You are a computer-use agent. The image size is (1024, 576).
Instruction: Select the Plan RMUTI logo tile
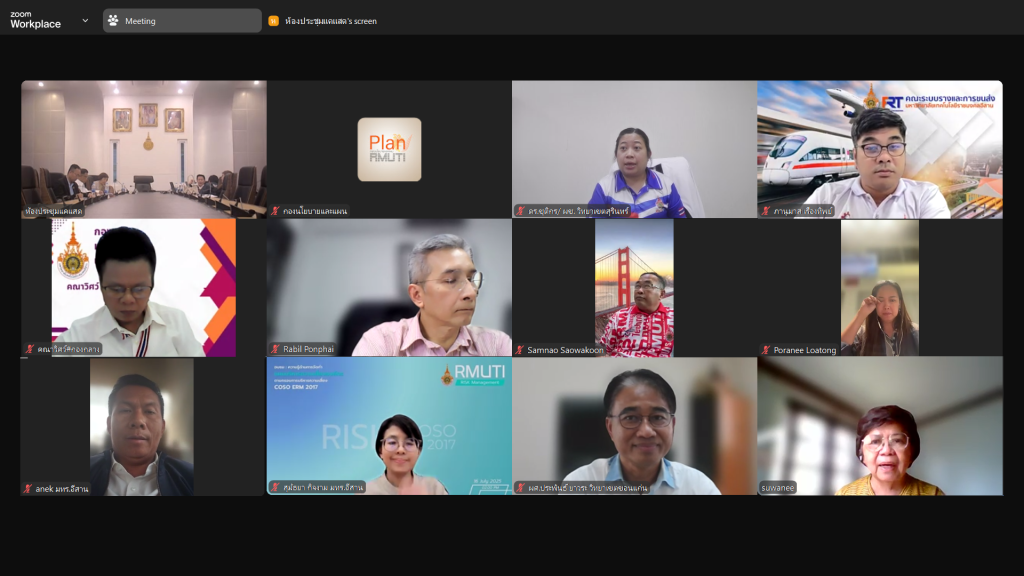pyautogui.click(x=389, y=149)
